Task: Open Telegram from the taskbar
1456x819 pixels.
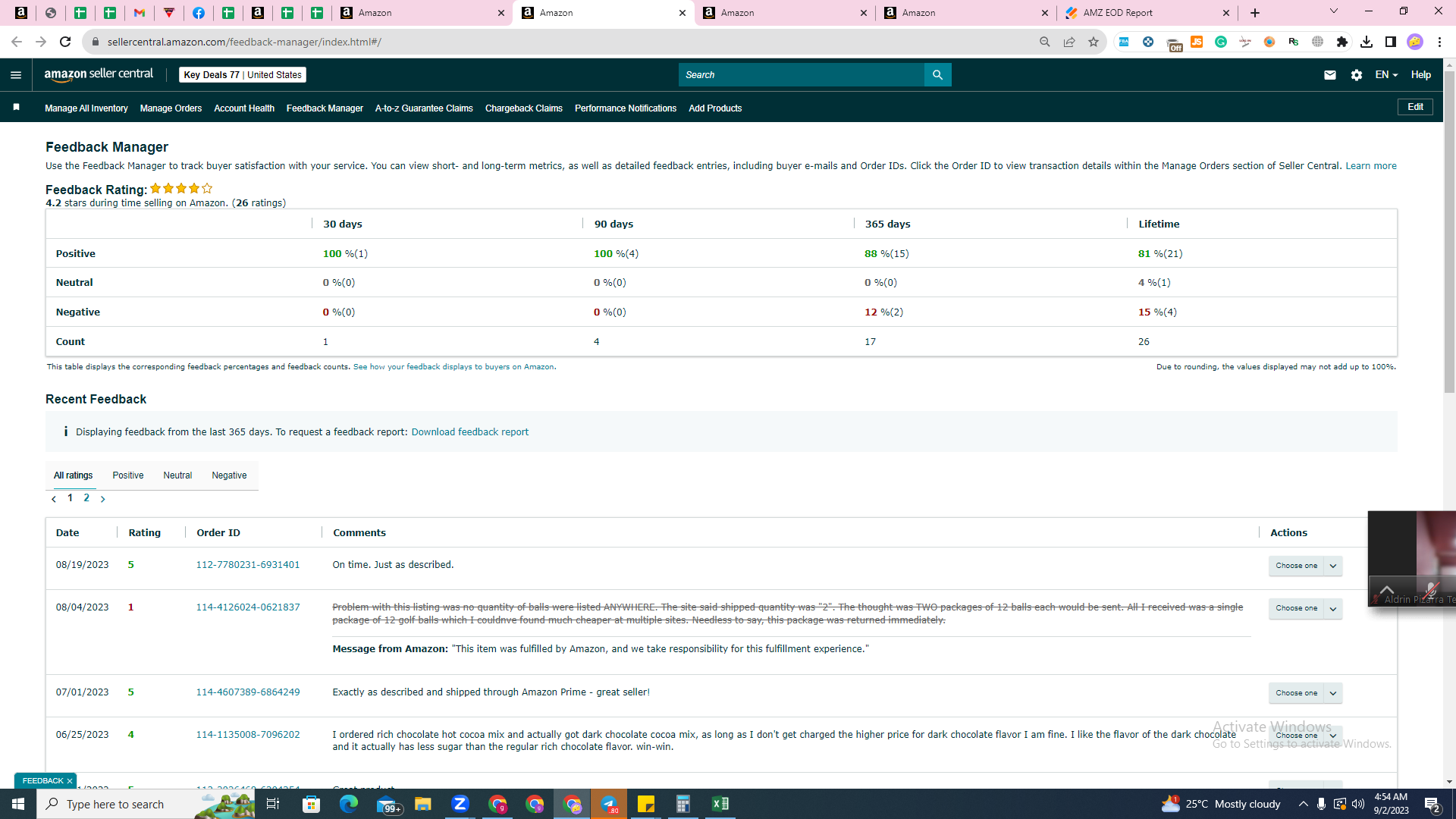Action: 609,804
